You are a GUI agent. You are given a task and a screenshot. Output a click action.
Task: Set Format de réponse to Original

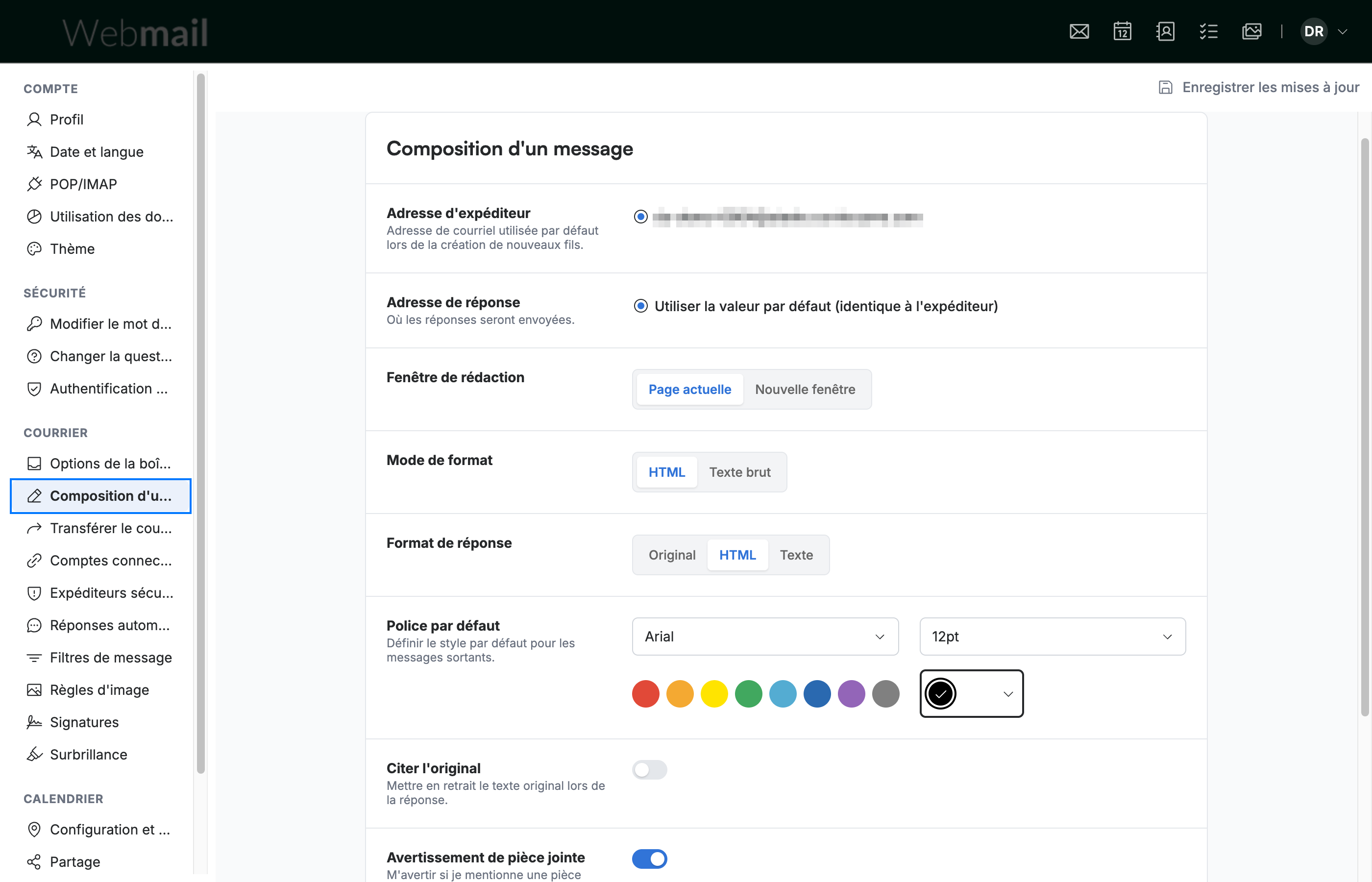point(672,555)
